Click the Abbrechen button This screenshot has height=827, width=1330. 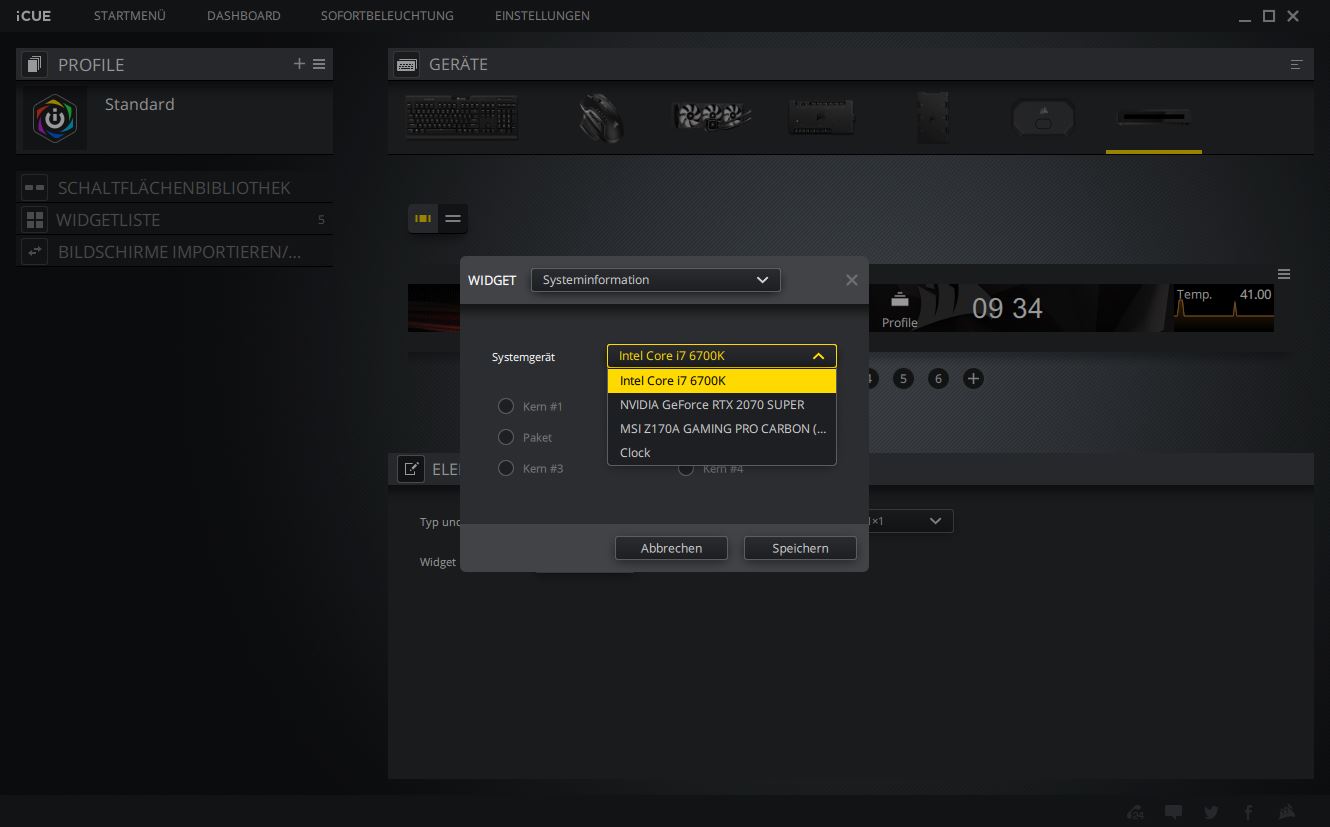tap(671, 548)
